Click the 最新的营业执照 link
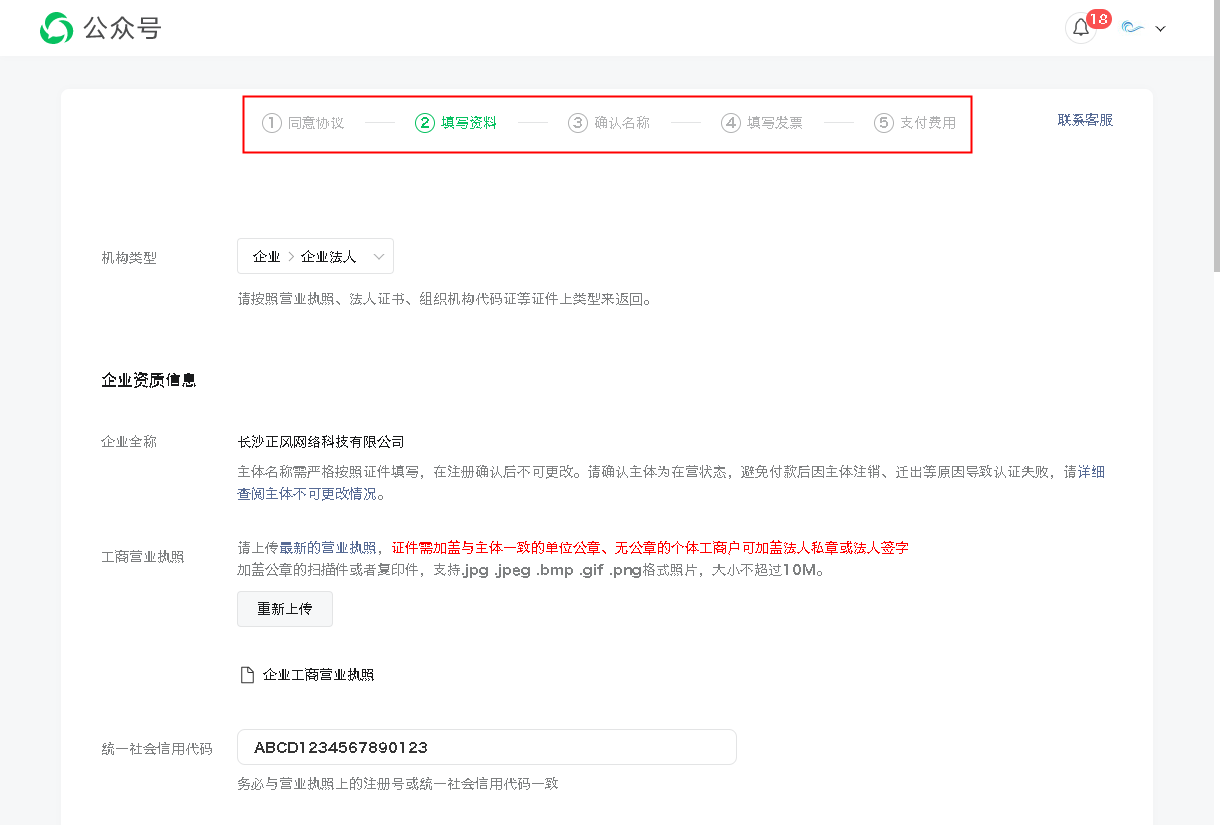 point(327,547)
